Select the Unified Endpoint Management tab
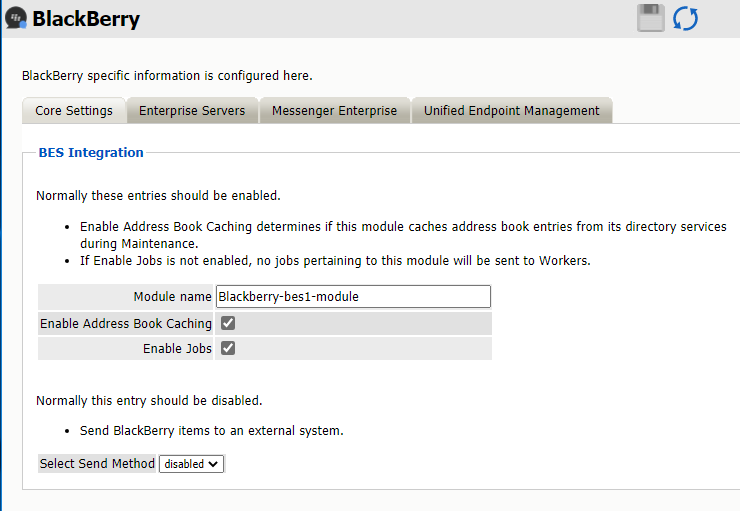Viewport: 740px width, 511px height. click(x=511, y=111)
